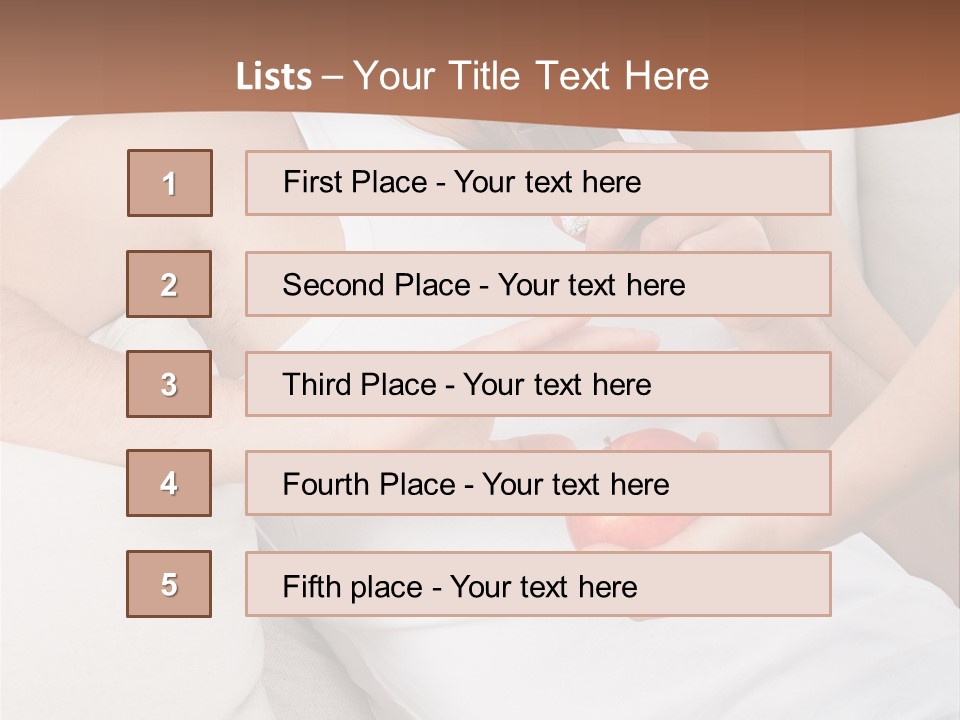Click the words 'Fifth place'
The height and width of the screenshot is (720, 960).
pyautogui.click(x=353, y=587)
